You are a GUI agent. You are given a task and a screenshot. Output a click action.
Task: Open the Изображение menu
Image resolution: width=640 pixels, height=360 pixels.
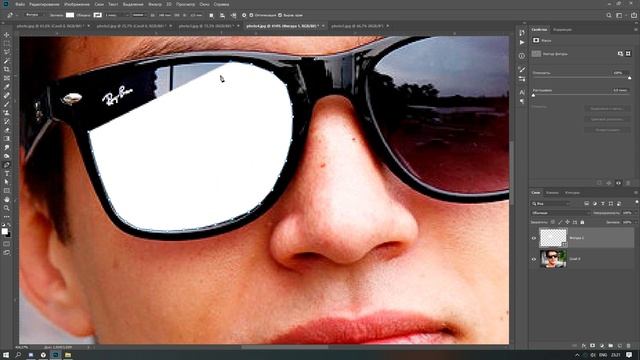click(77, 4)
